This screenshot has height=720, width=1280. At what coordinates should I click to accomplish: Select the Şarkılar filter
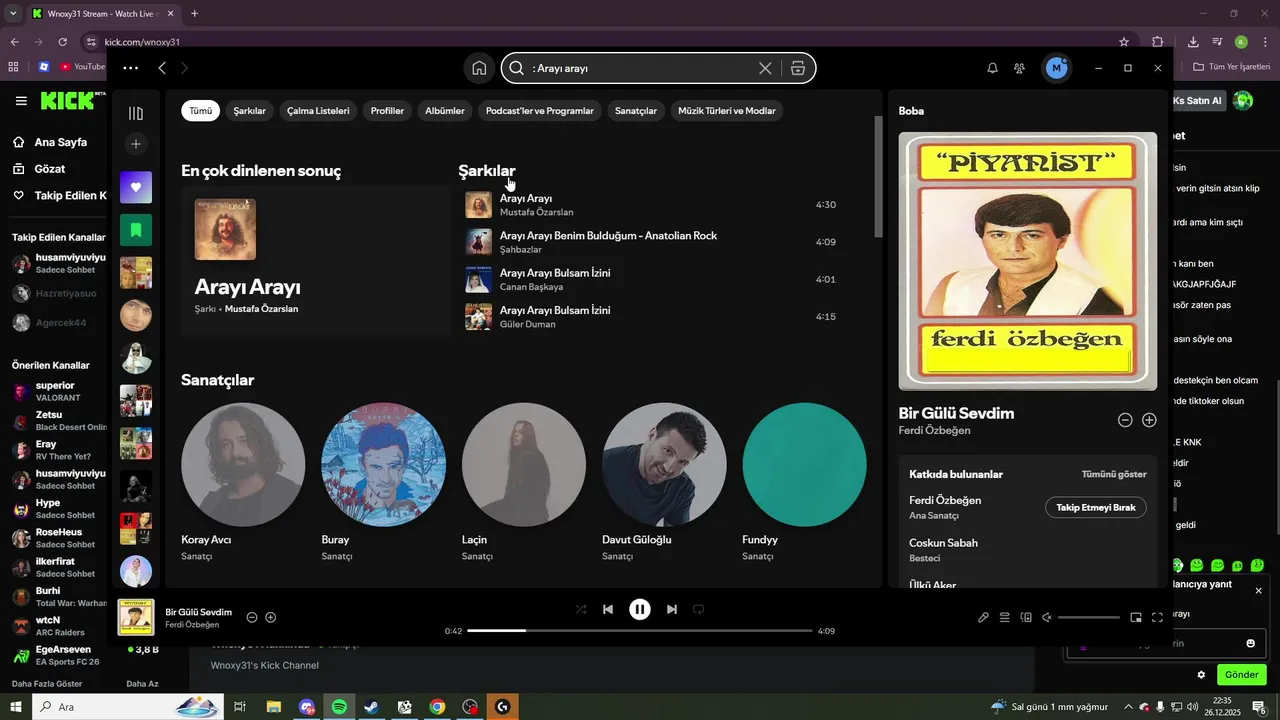(x=249, y=111)
